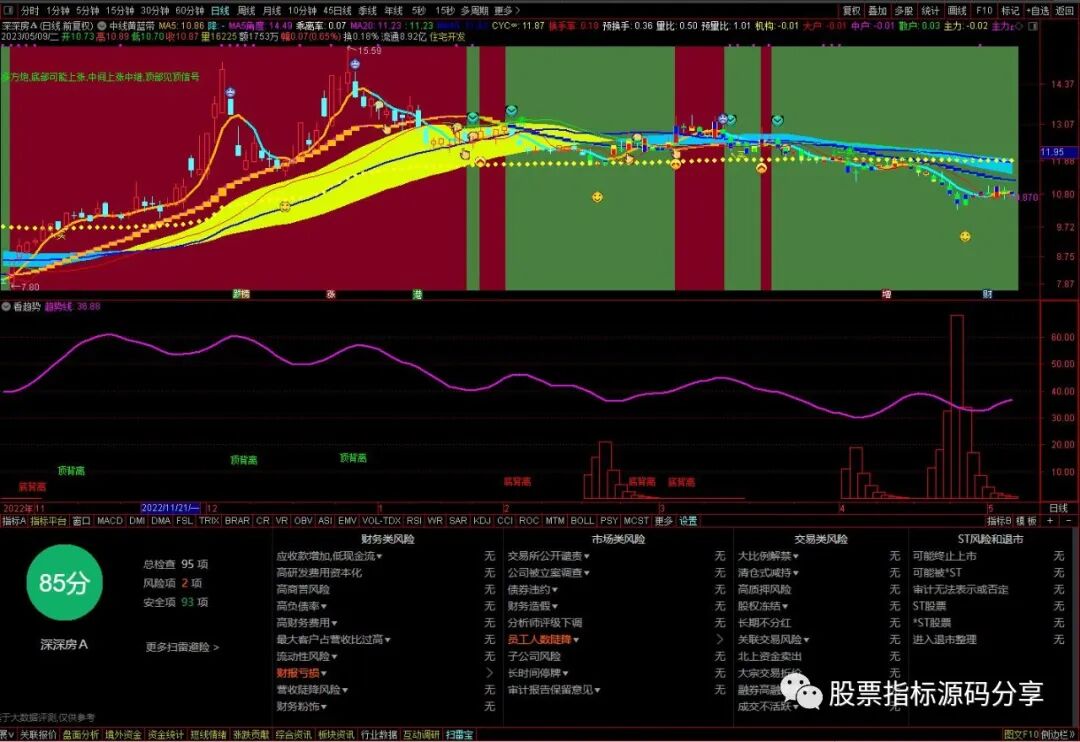Click 复权 button in top toolbar
The image size is (1080, 742).
[x=851, y=11]
